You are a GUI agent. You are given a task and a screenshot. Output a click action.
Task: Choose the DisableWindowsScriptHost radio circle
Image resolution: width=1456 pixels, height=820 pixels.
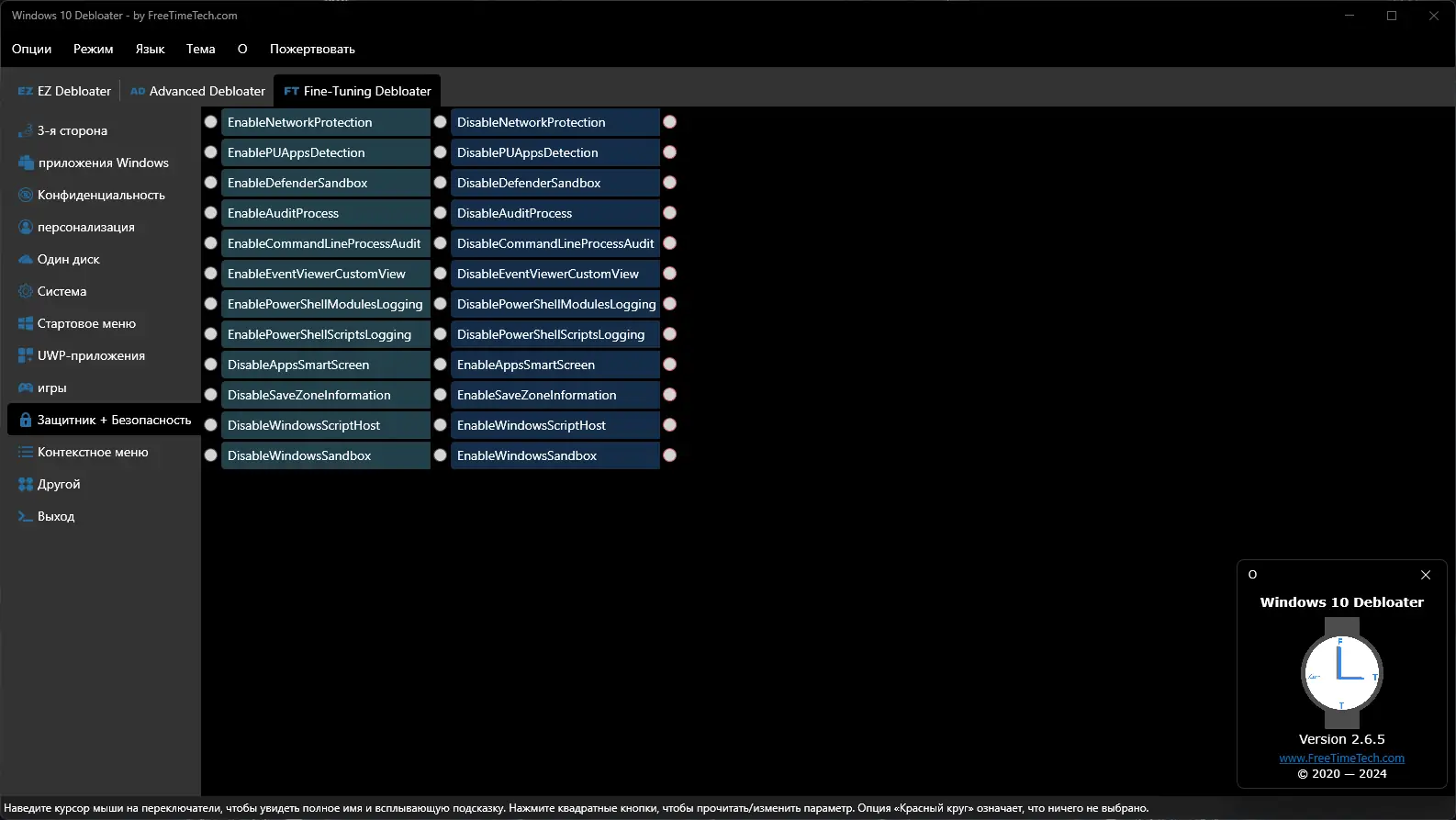(x=211, y=425)
